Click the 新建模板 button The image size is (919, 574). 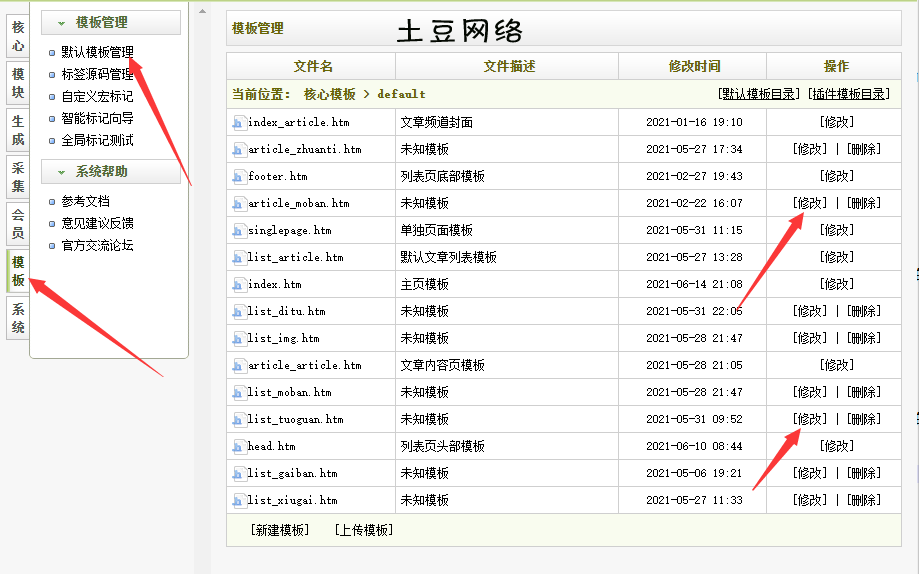click(280, 530)
